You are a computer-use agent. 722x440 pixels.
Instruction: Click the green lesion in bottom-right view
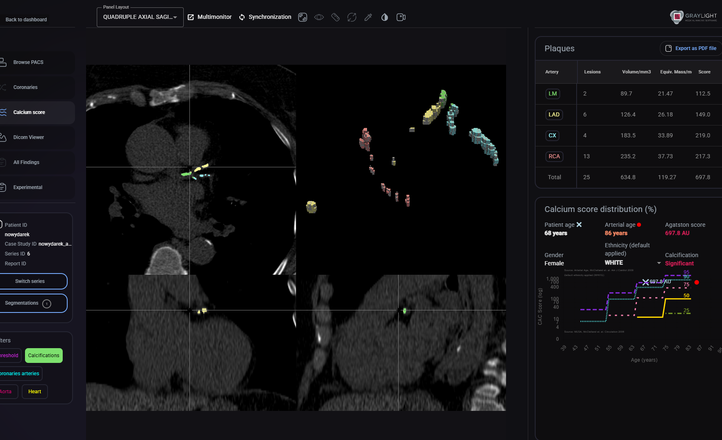pyautogui.click(x=405, y=311)
